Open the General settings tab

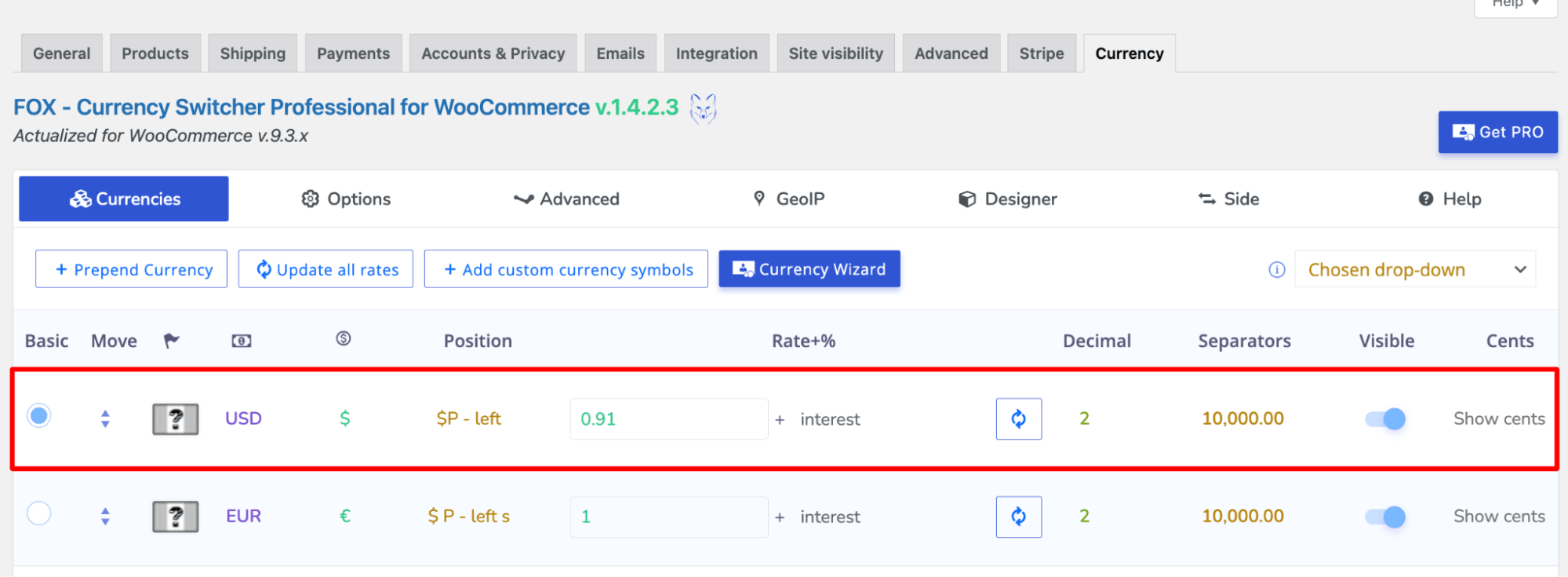tap(62, 53)
